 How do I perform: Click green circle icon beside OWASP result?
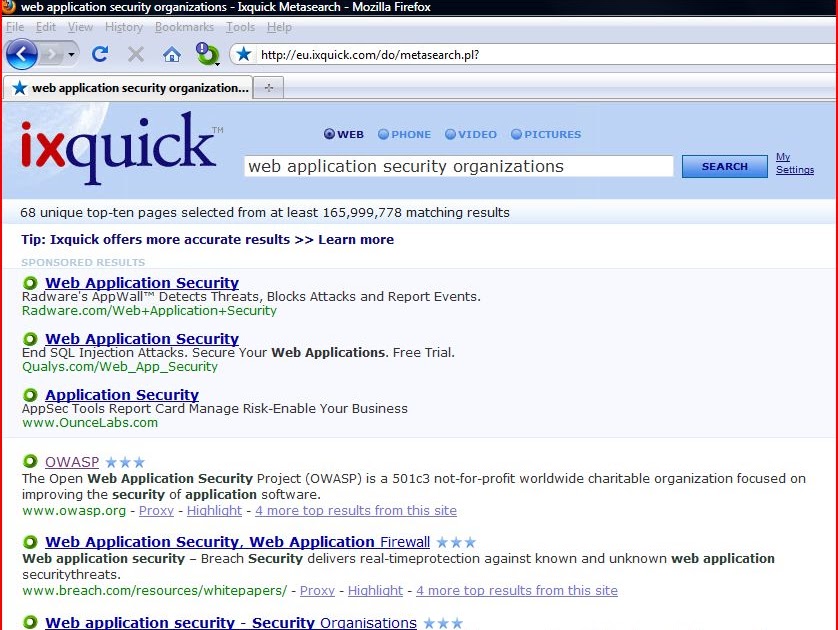(x=30, y=461)
